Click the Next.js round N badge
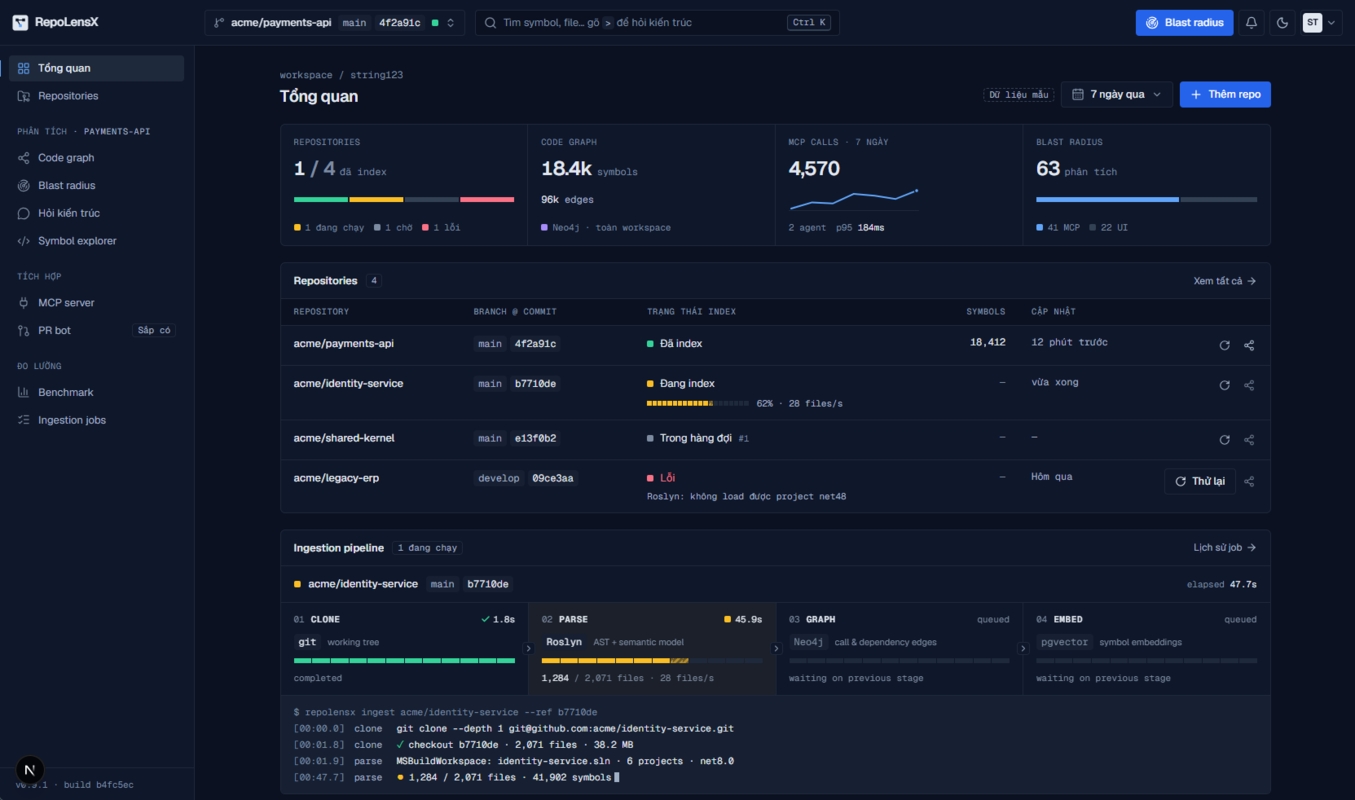 30,770
